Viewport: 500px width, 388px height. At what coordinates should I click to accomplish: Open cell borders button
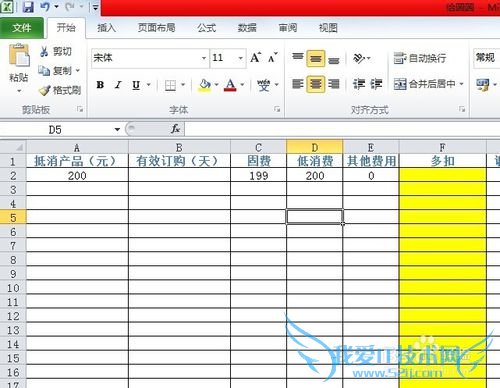(x=170, y=85)
